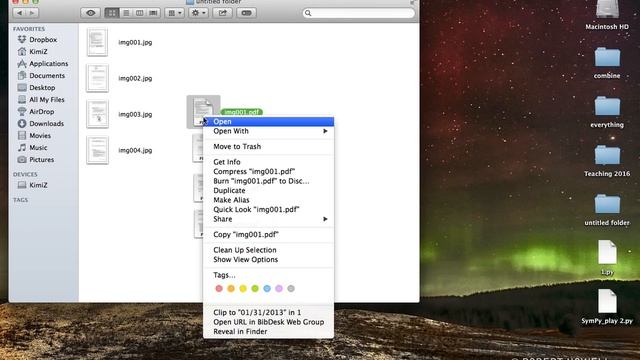The height and width of the screenshot is (360, 640).
Task: Choose Duplicate in context menu
Action: click(268, 191)
